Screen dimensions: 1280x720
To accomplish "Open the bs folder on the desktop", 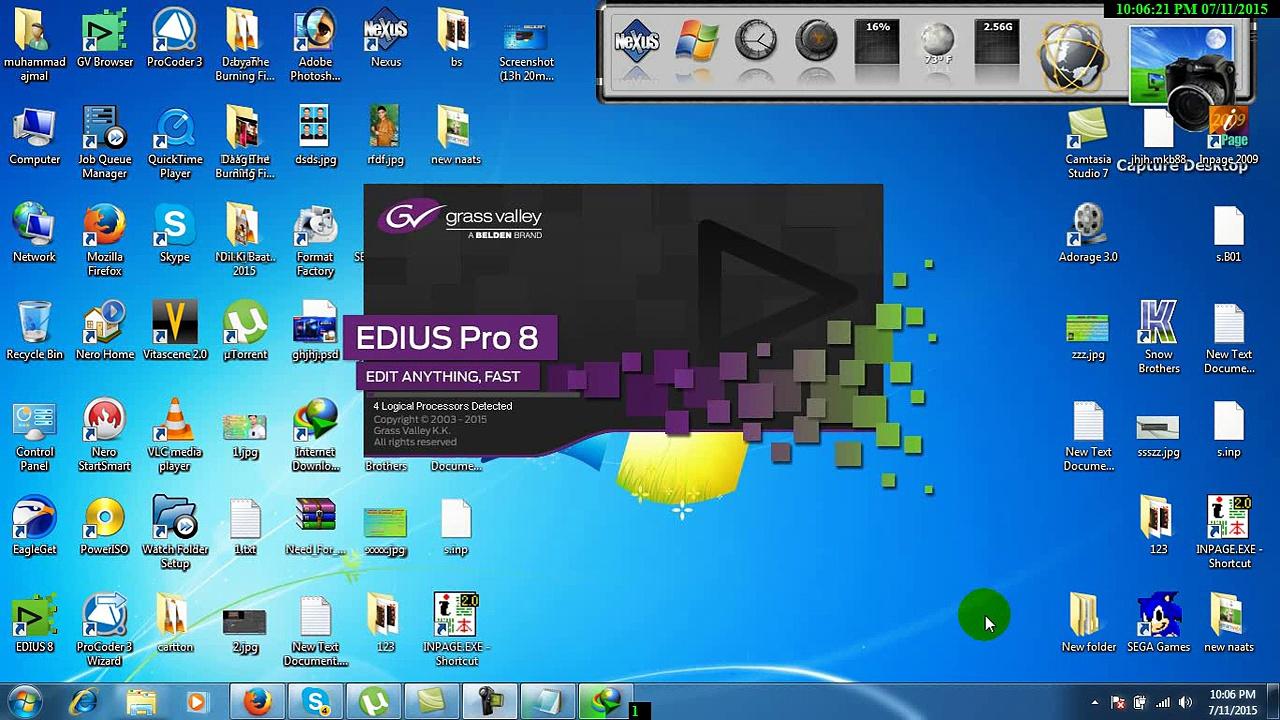I will [456, 39].
